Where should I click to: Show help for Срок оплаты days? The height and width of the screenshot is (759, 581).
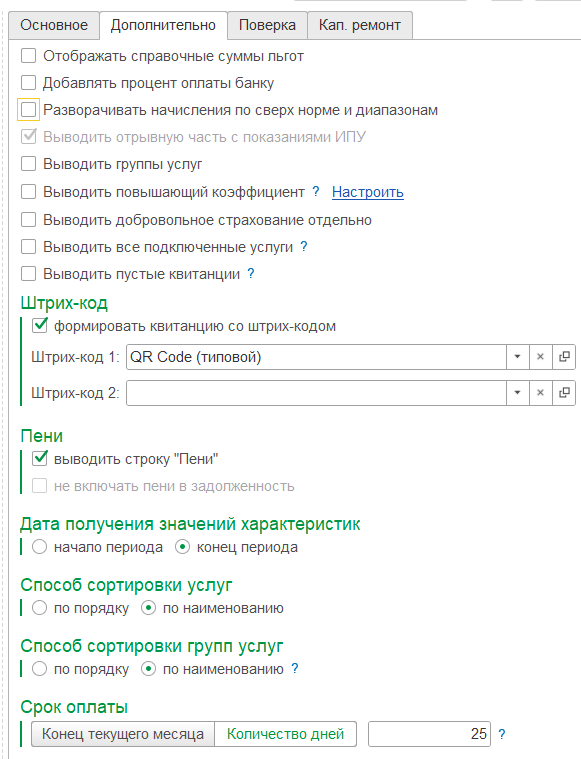tap(502, 734)
